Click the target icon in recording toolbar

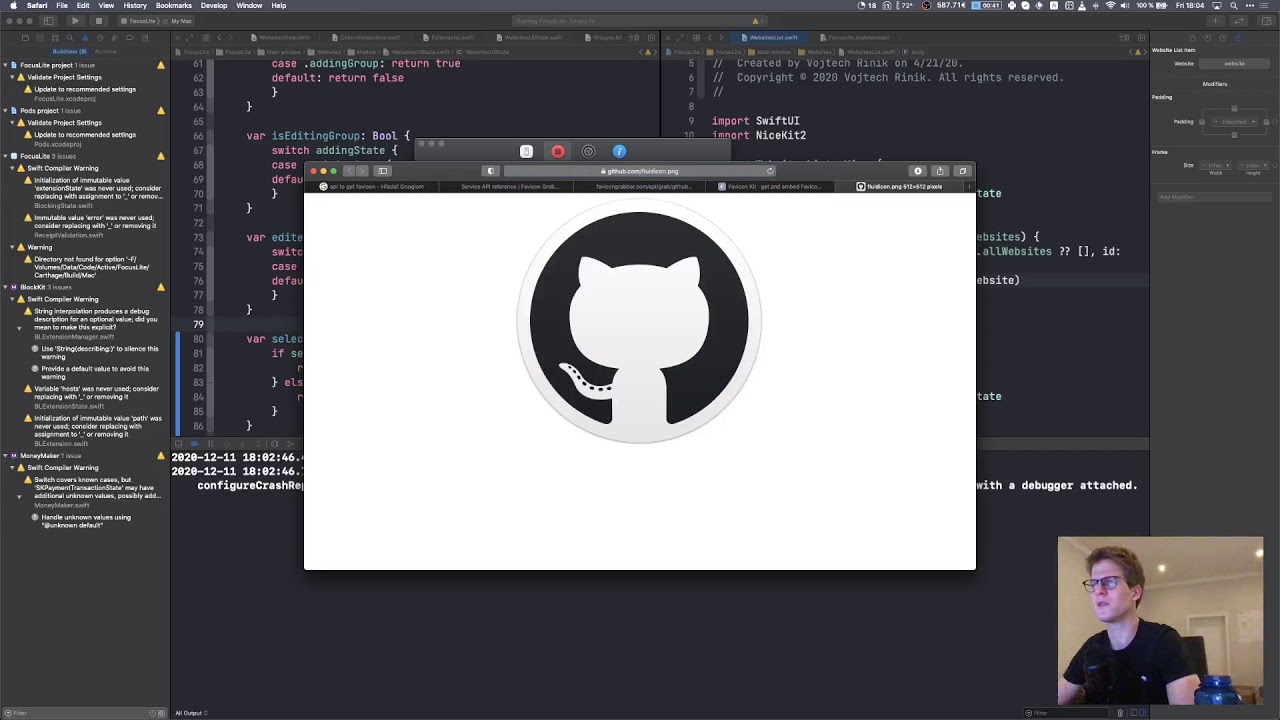coord(588,151)
